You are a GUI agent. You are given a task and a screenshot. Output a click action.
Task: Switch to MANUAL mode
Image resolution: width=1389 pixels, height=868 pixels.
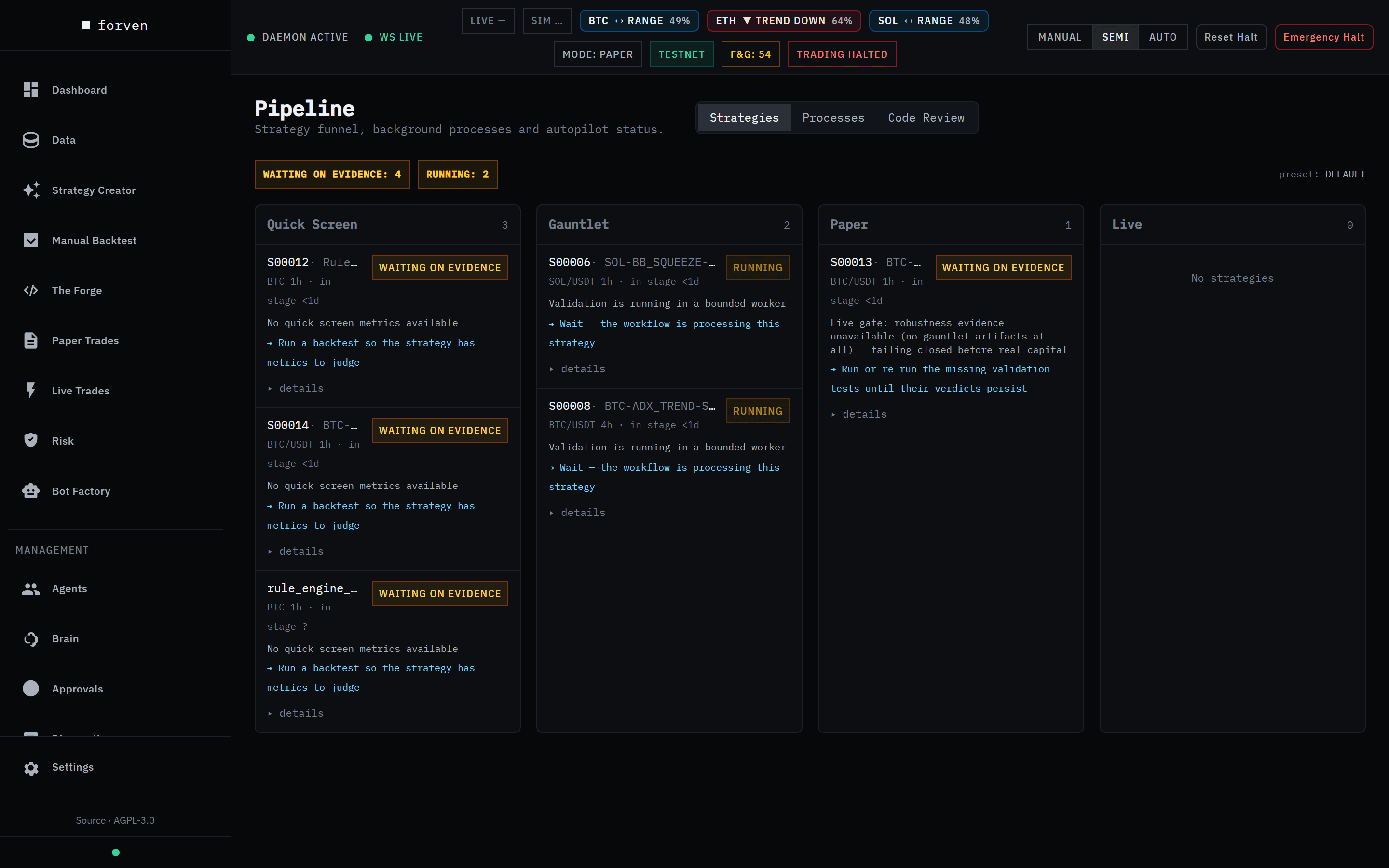[1060, 37]
